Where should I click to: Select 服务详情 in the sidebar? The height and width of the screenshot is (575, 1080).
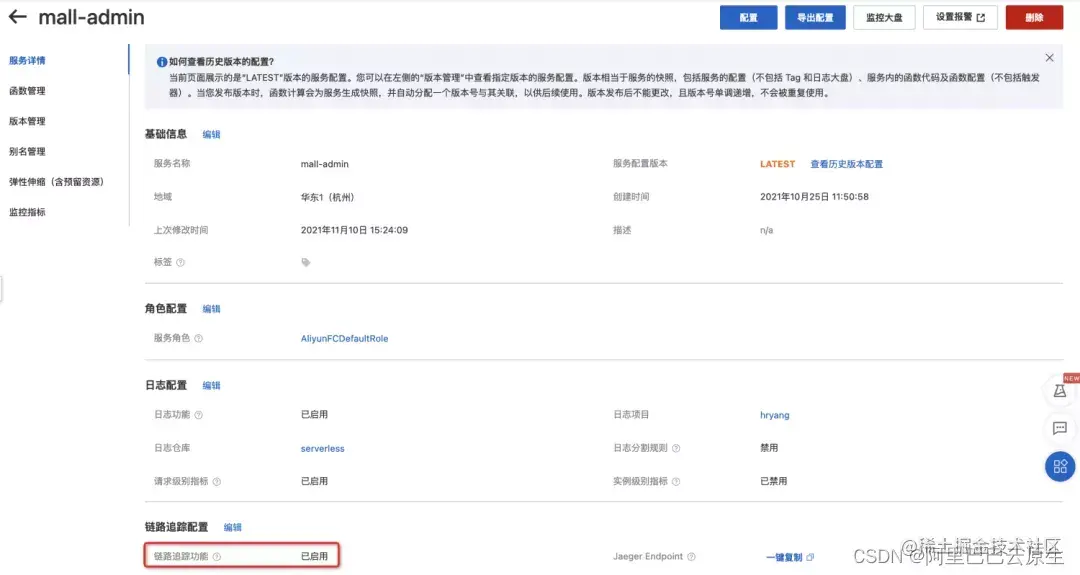tap(28, 61)
